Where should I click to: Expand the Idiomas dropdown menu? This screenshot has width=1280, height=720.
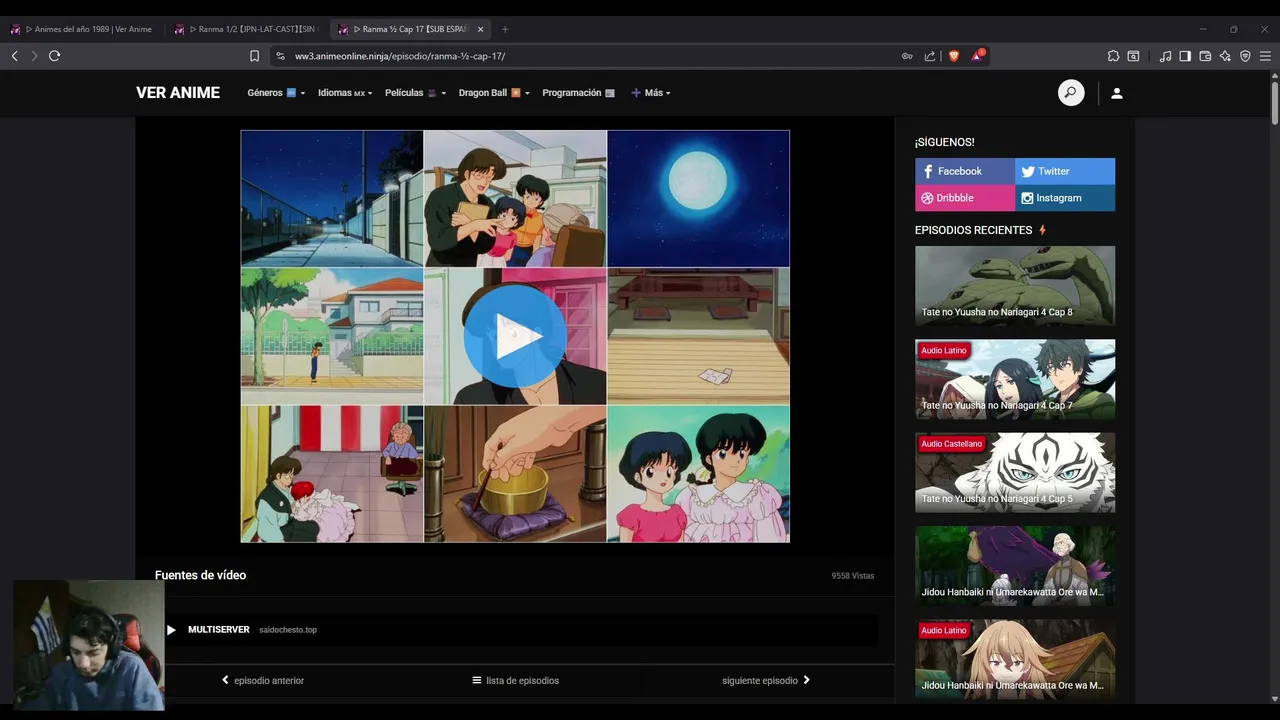coord(345,93)
